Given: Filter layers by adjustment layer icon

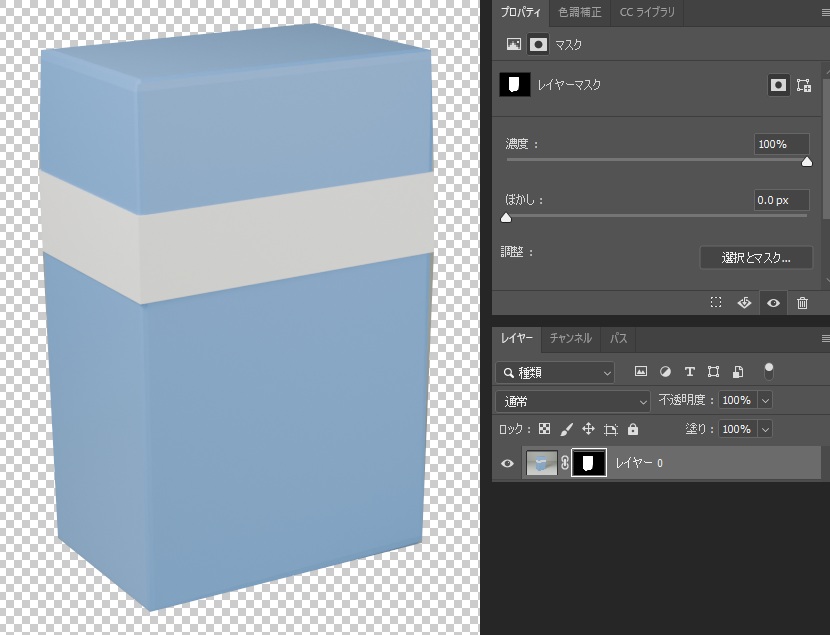Looking at the screenshot, I should (x=665, y=371).
